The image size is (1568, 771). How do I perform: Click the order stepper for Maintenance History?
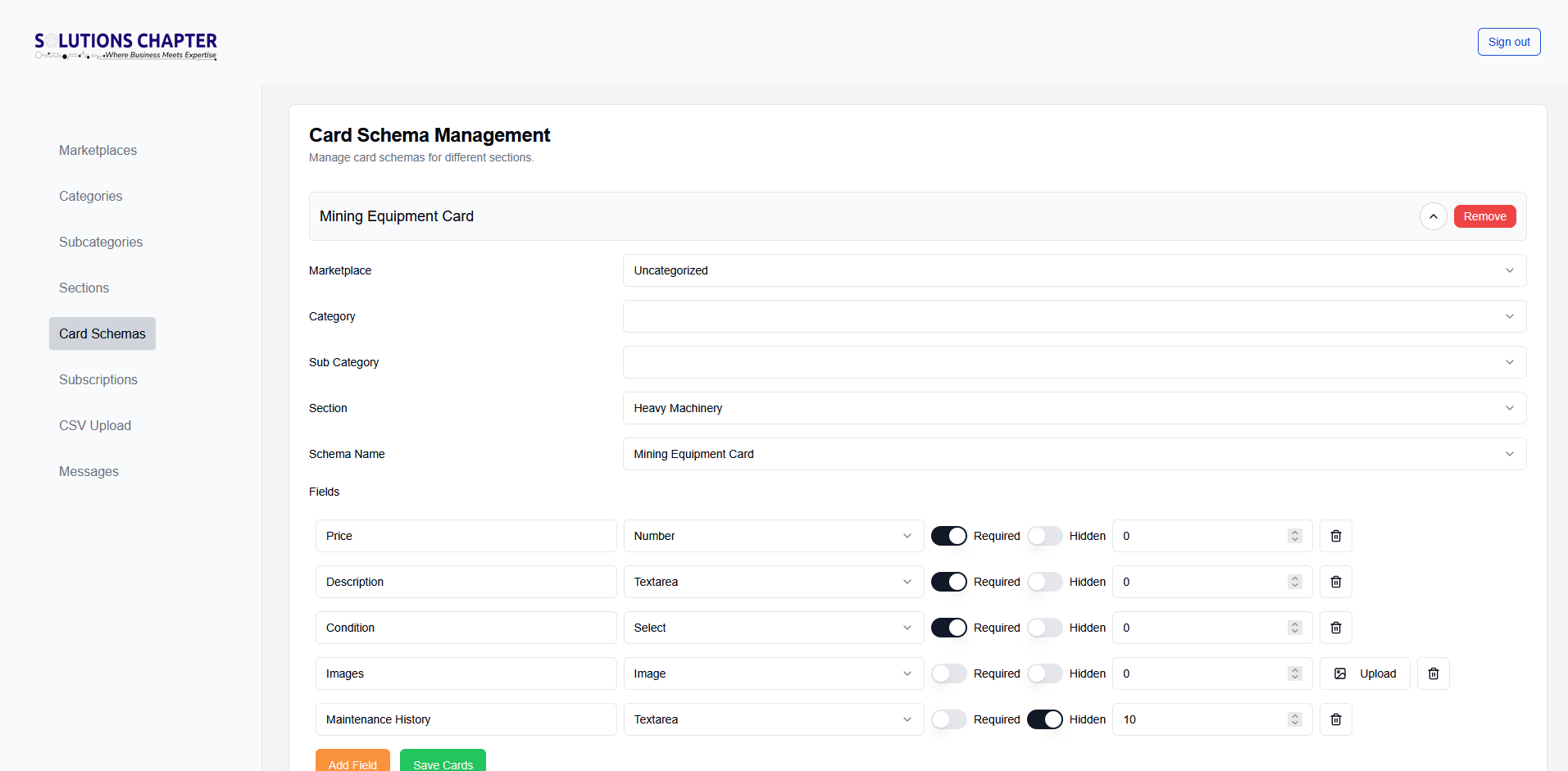[1295, 719]
